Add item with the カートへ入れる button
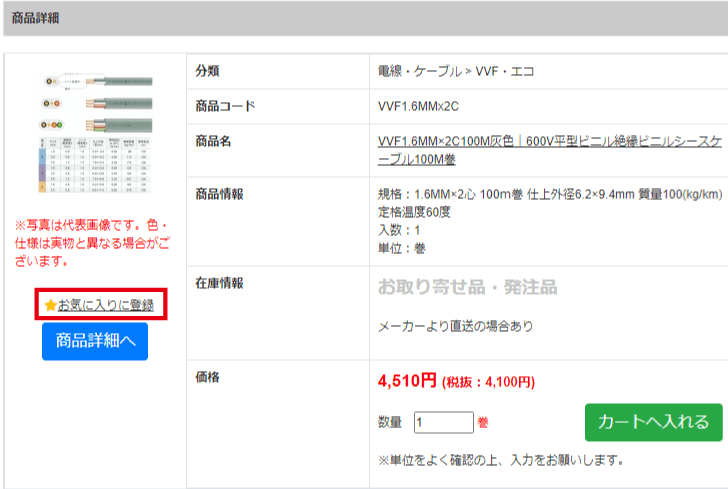Screen dimensions: 728x489 click(x=653, y=421)
